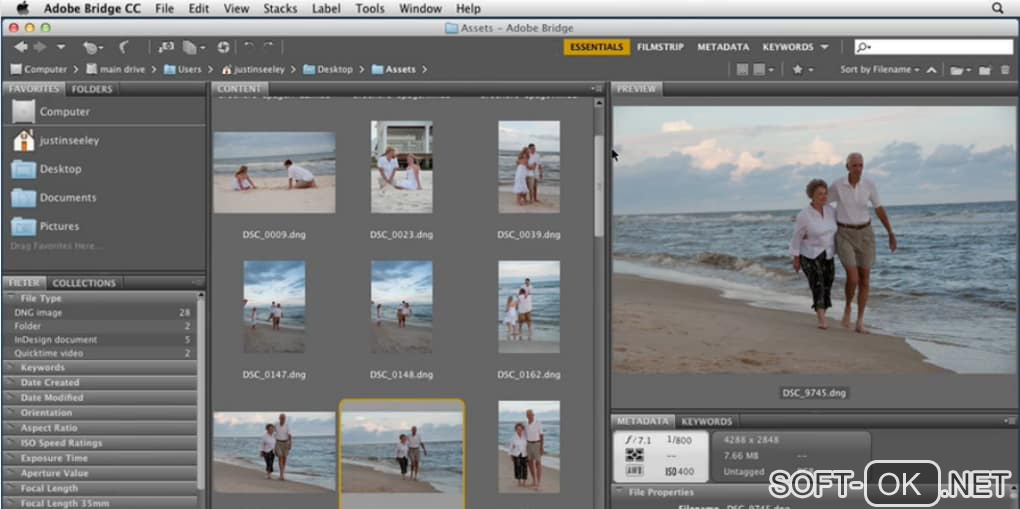This screenshot has width=1020, height=509.
Task: Expand the ISO Speed Ratings filter
Action: point(61,443)
